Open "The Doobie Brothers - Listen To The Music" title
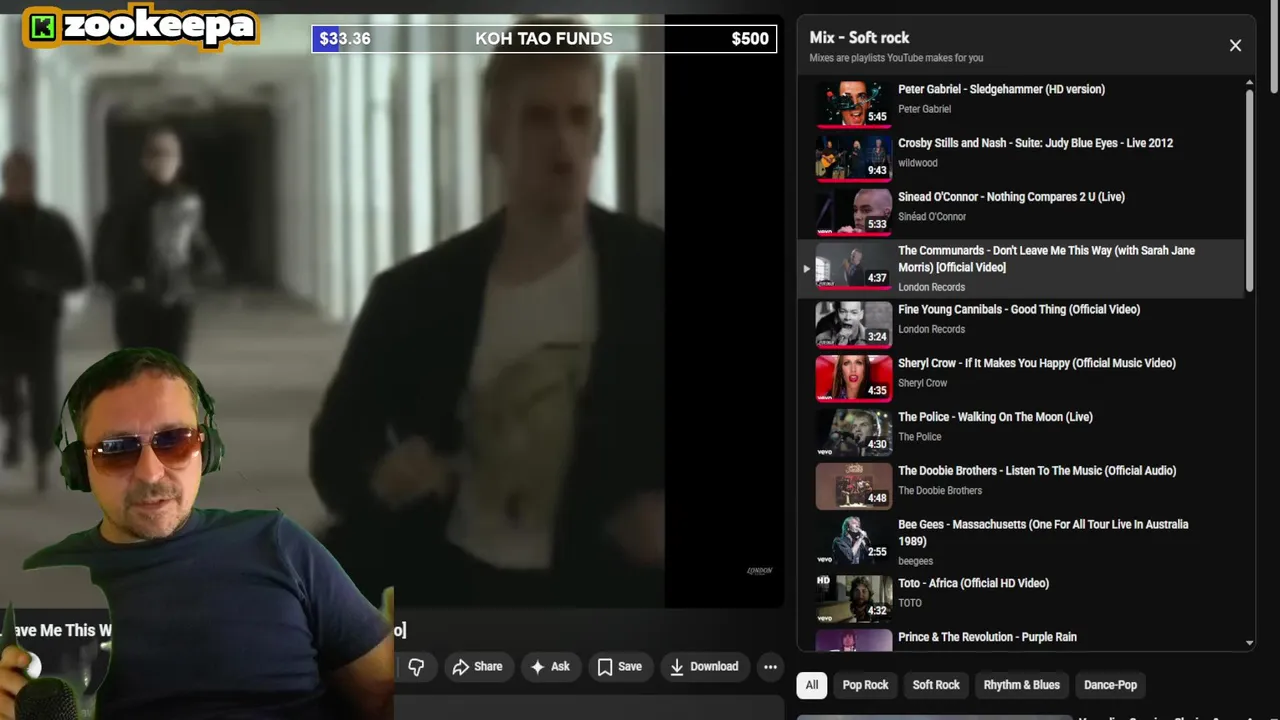1280x720 pixels. (1037, 471)
